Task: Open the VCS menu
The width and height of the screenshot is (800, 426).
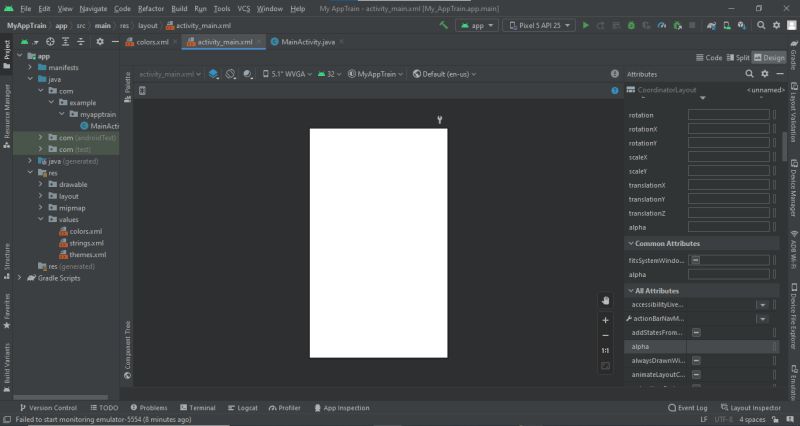Action: [244, 9]
